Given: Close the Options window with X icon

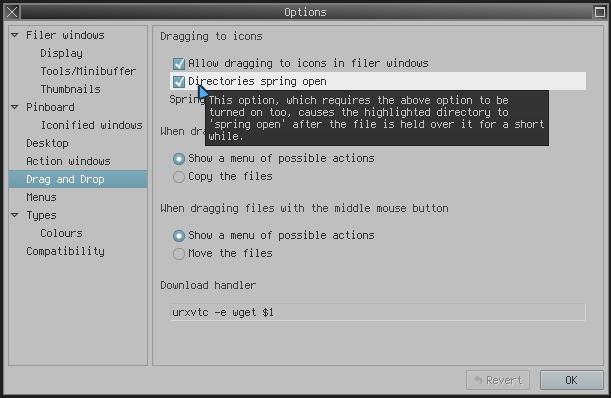Looking at the screenshot, I should 12,12.
